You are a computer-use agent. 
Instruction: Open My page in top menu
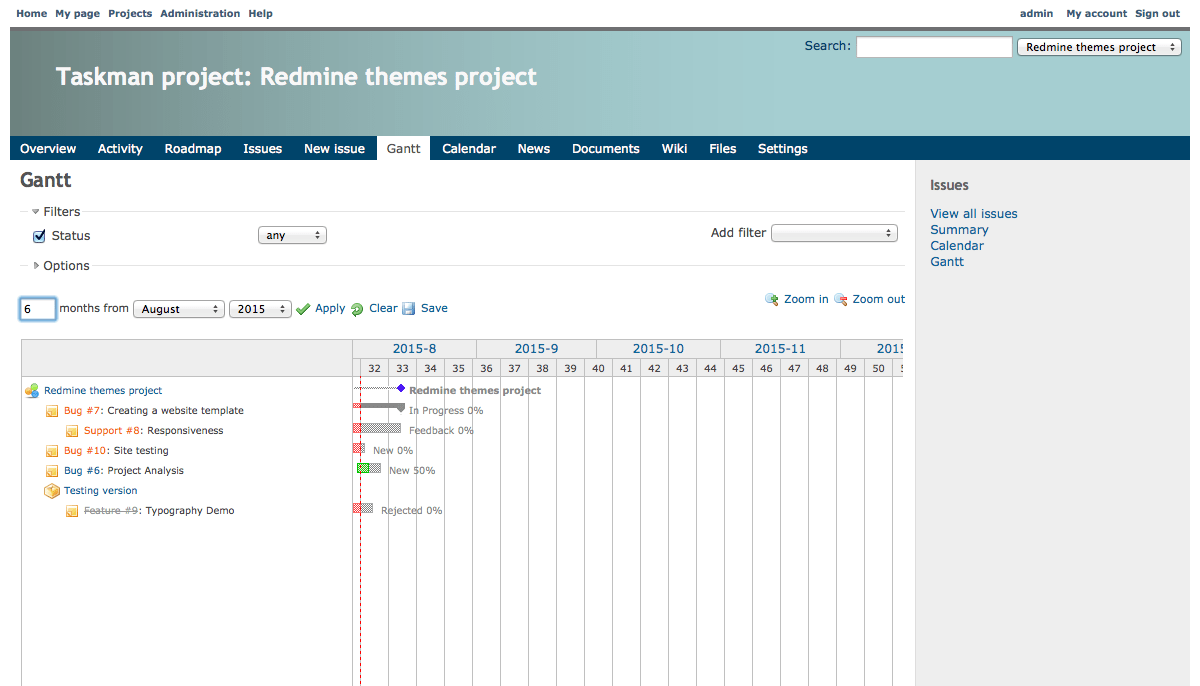pos(78,13)
